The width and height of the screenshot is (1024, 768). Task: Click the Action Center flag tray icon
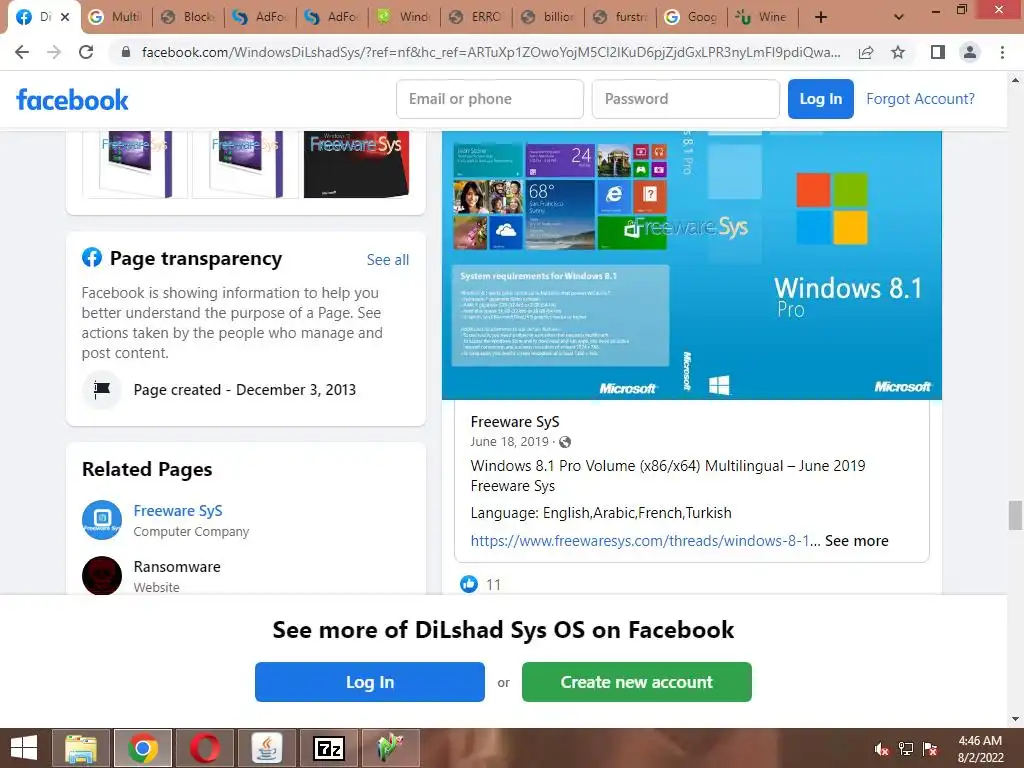[x=930, y=749]
